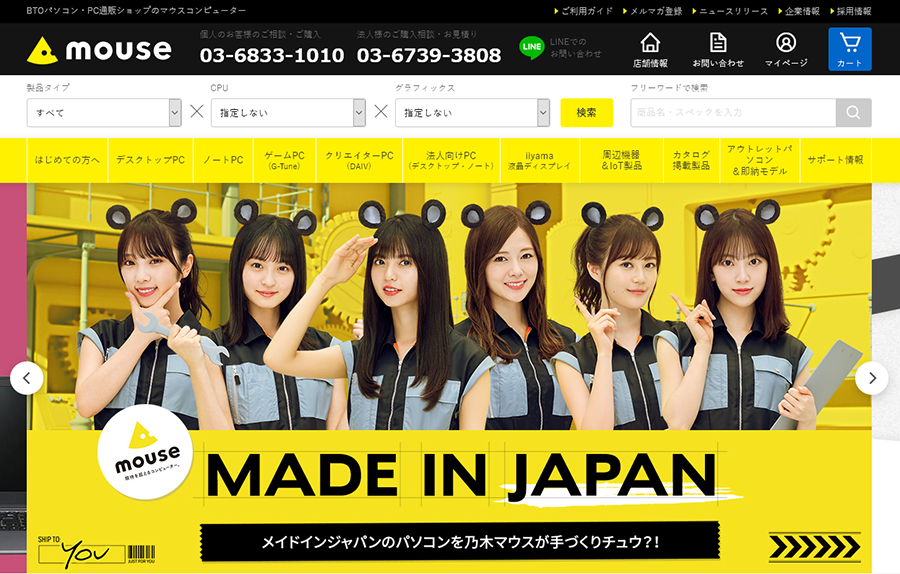Go to next banner slide arrow

(x=872, y=378)
